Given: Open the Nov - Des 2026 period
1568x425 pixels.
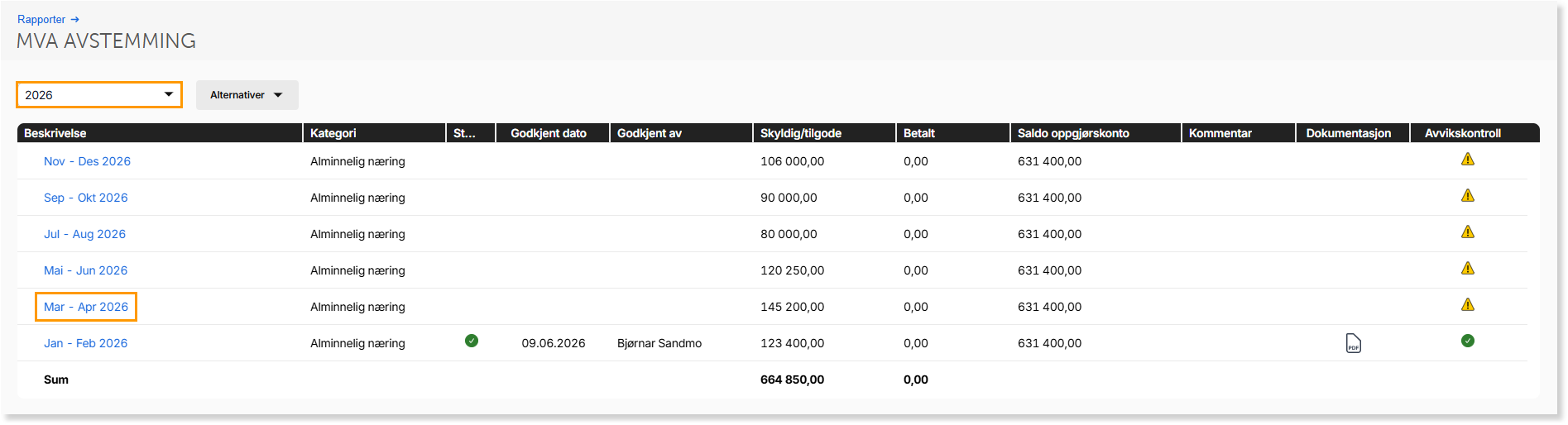Looking at the screenshot, I should tap(87, 161).
